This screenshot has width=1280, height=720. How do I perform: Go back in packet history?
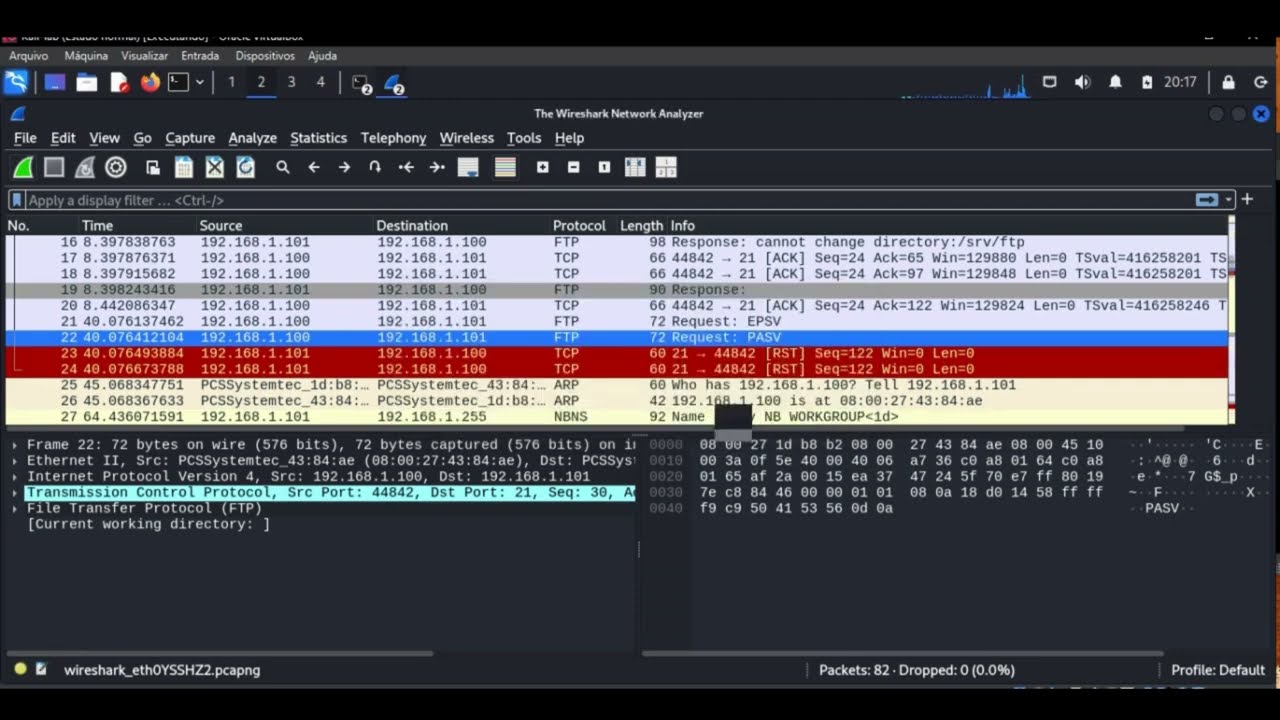point(314,168)
